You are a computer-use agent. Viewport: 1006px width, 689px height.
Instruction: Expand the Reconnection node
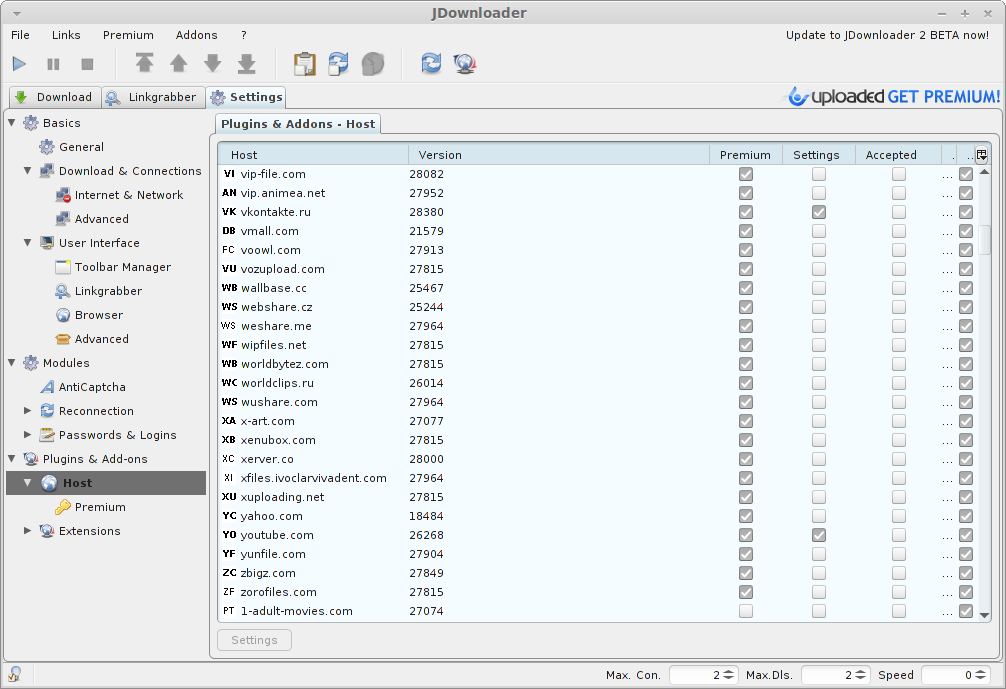point(28,410)
